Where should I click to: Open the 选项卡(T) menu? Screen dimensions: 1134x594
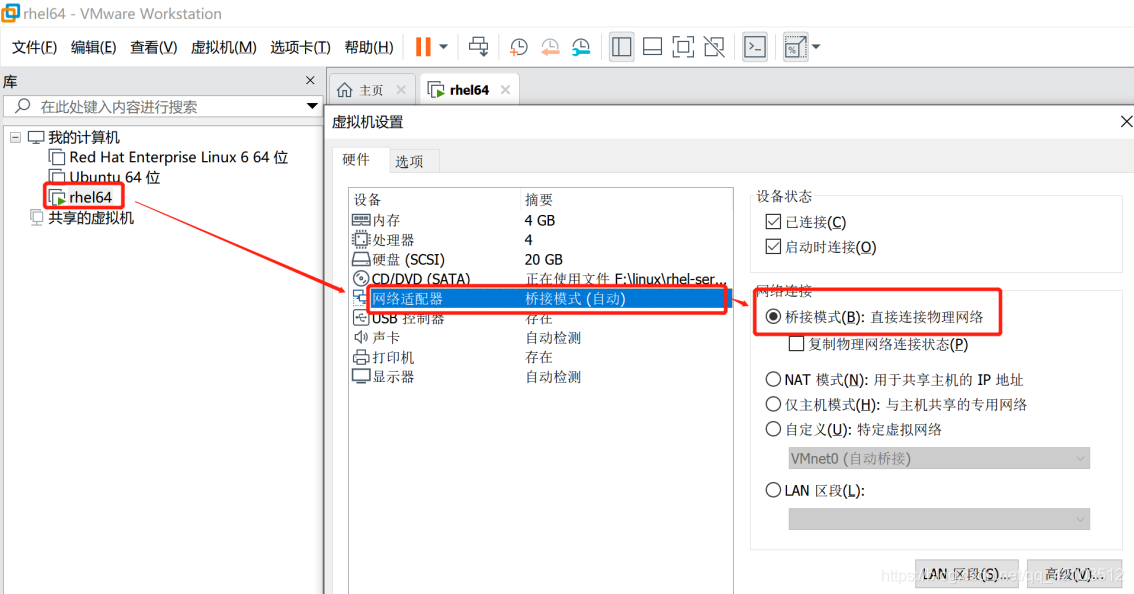[300, 47]
